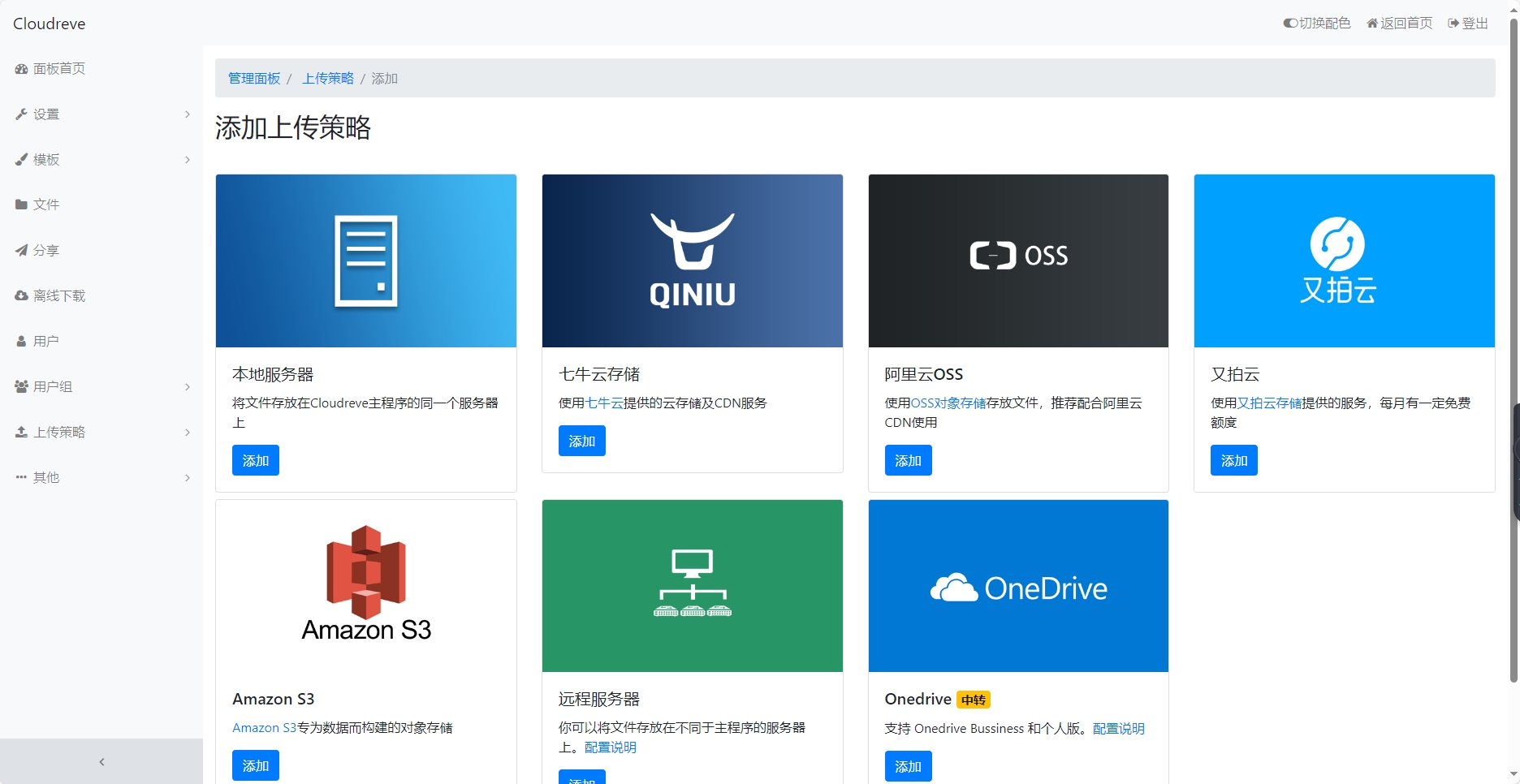Click the paper plane icon beside 分享
This screenshot has height=784, width=1520.
(x=21, y=251)
